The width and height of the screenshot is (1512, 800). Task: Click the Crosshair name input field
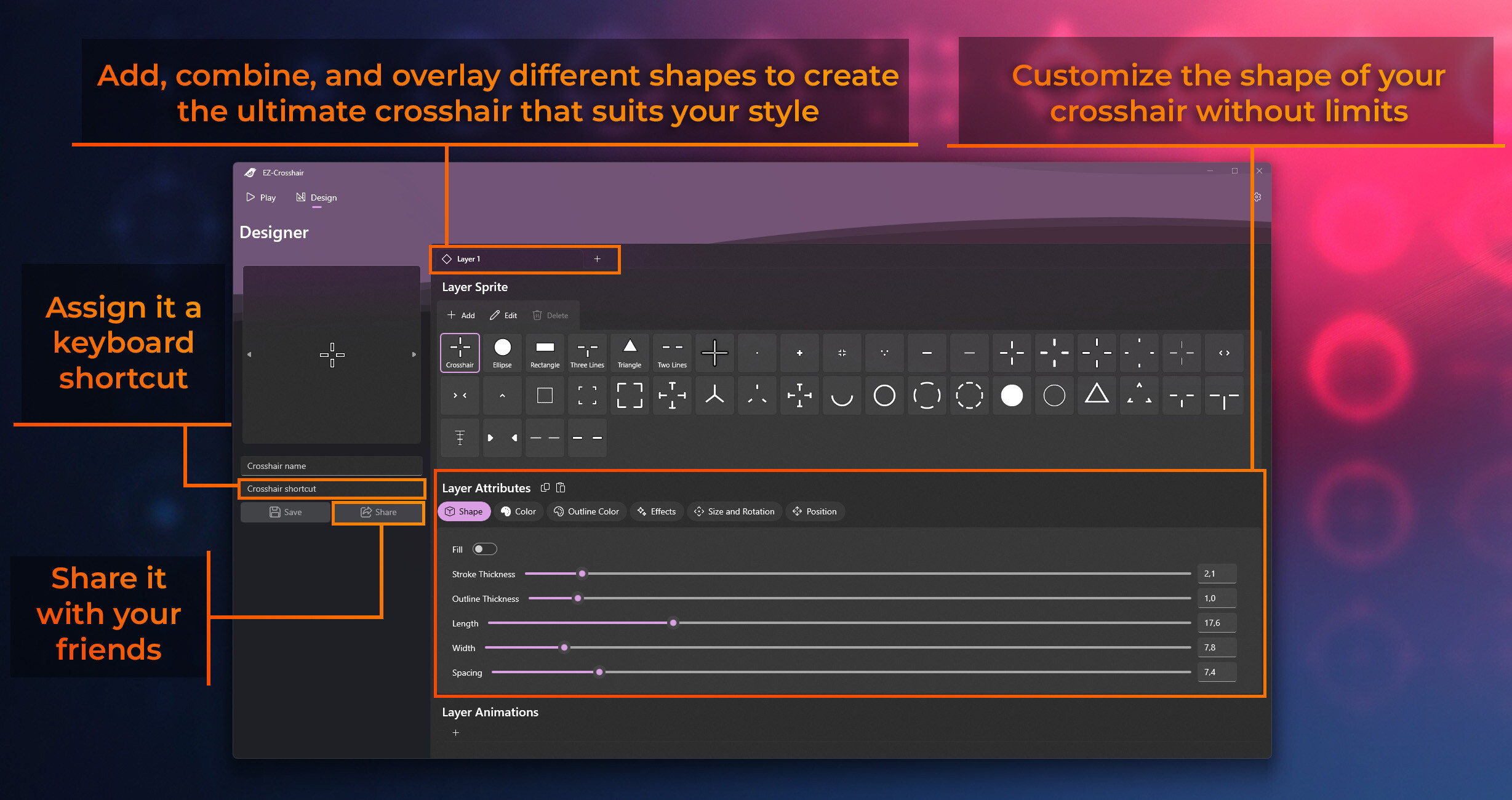(331, 466)
